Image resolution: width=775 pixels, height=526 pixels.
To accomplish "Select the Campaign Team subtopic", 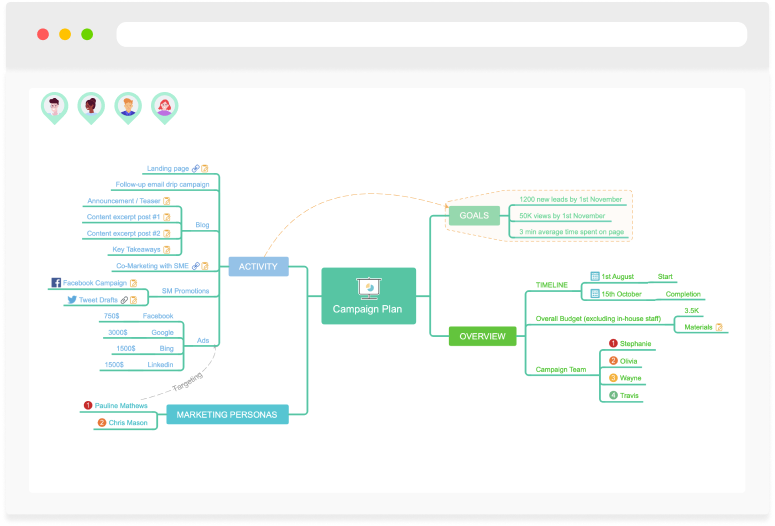I will click(561, 370).
